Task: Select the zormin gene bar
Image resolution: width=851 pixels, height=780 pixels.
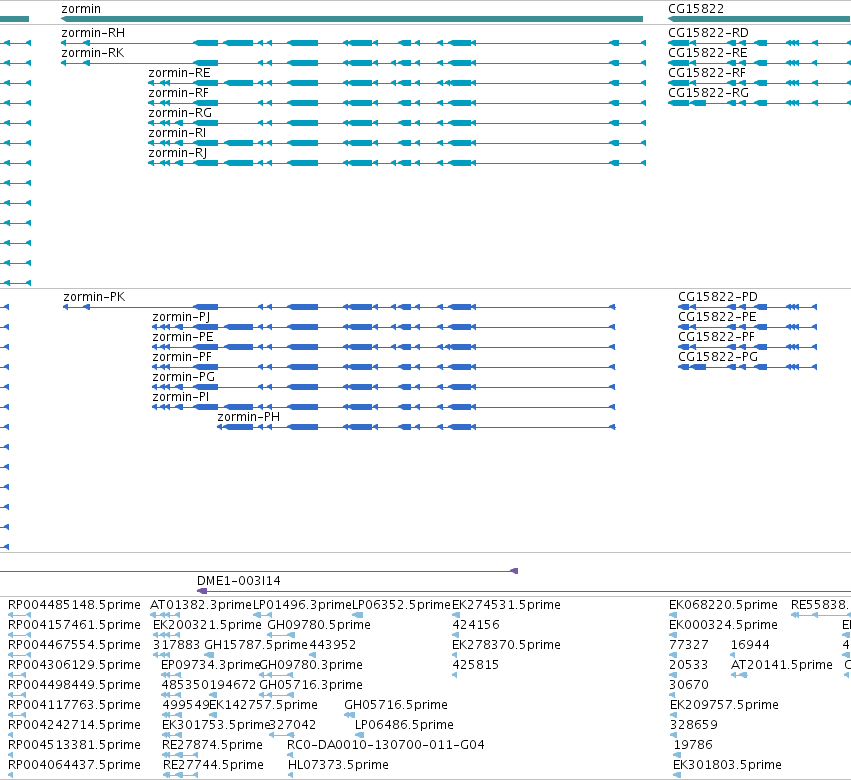Action: (352, 19)
